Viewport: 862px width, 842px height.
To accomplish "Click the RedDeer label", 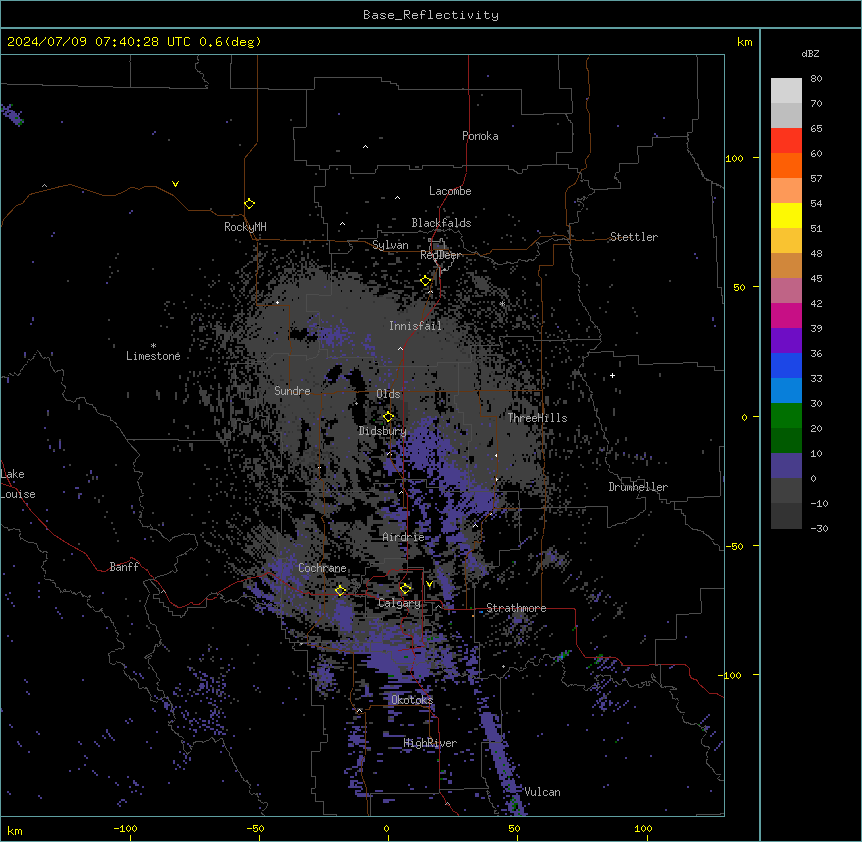I will (x=440, y=255).
